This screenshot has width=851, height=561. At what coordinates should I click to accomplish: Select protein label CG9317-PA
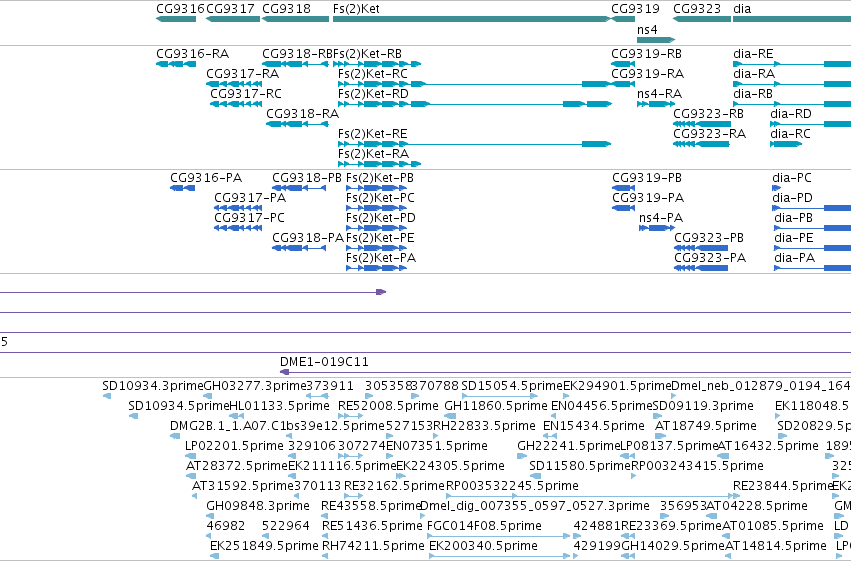coord(250,198)
